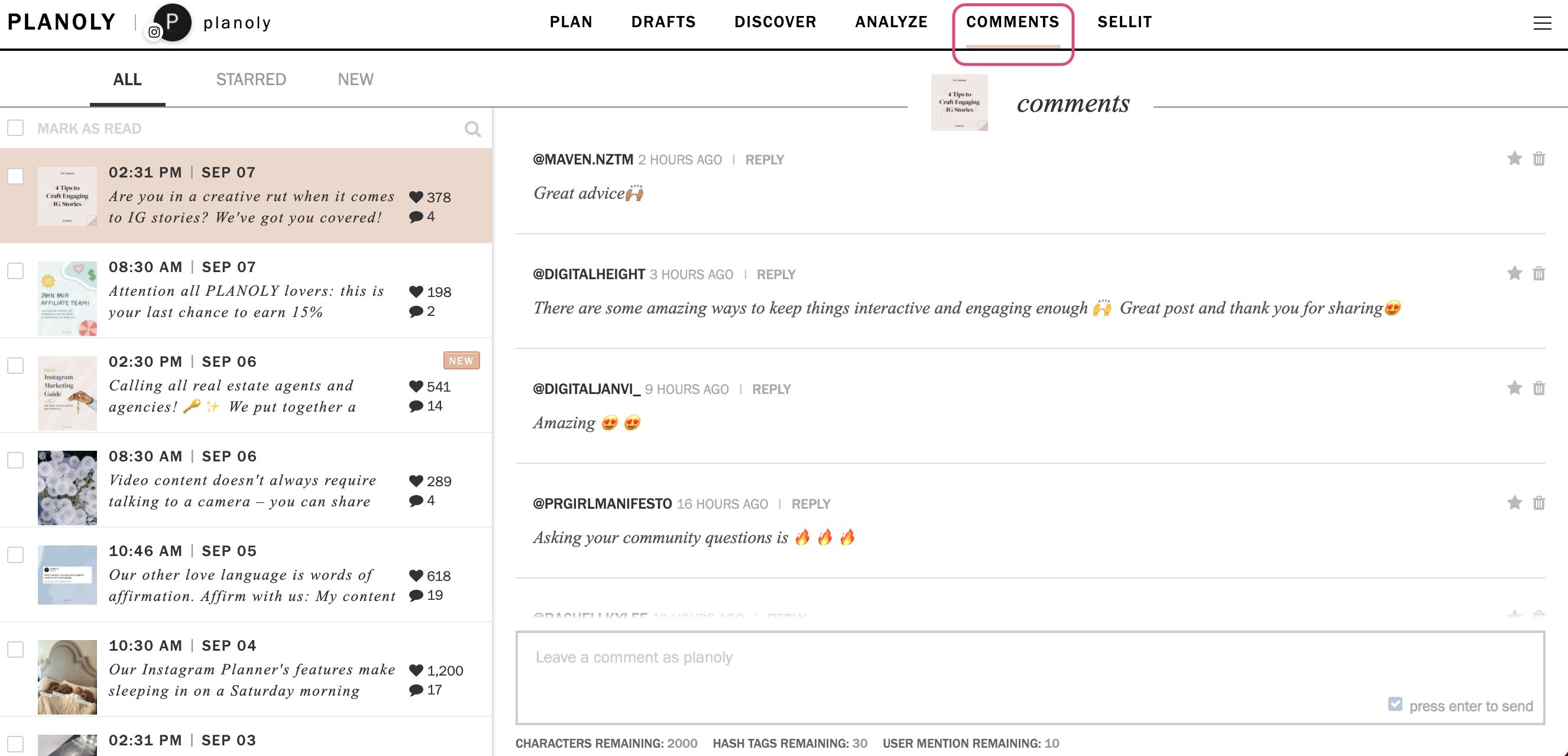Select checkbox for 02:31 PM Sep 03 post
Image resolution: width=1568 pixels, height=756 pixels.
pos(15,744)
